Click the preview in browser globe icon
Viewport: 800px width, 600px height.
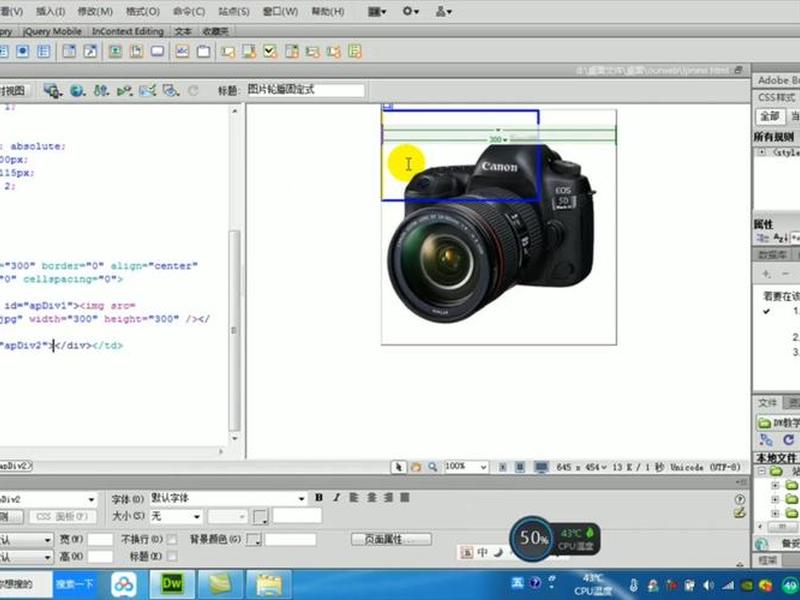[x=78, y=91]
